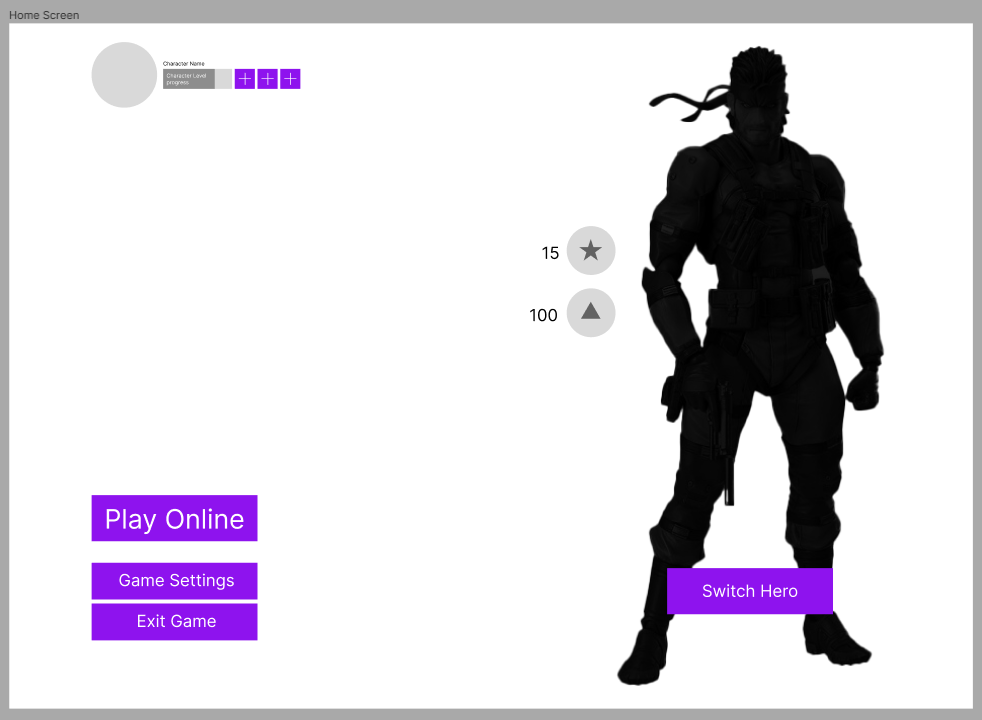Click the Character Name label
Screen dimensions: 982x720
(183, 64)
